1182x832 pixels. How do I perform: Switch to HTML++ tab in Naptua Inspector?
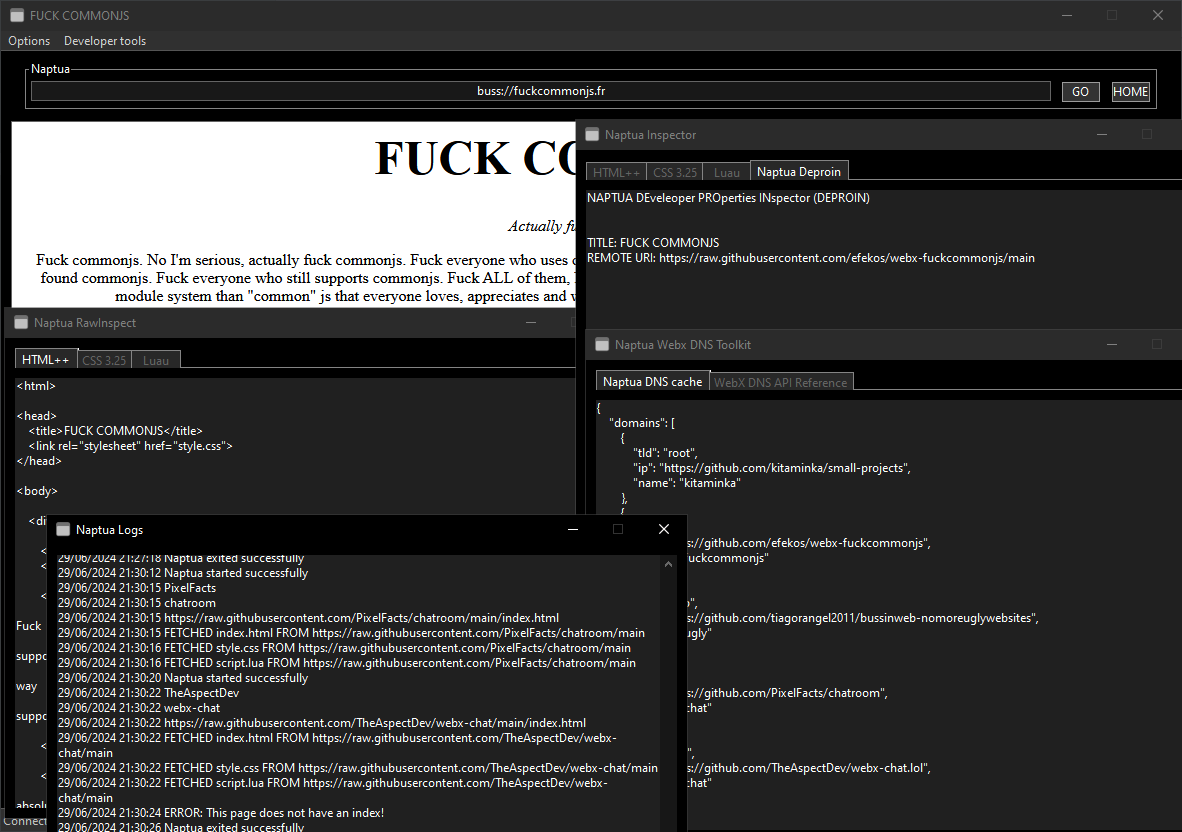click(x=616, y=173)
